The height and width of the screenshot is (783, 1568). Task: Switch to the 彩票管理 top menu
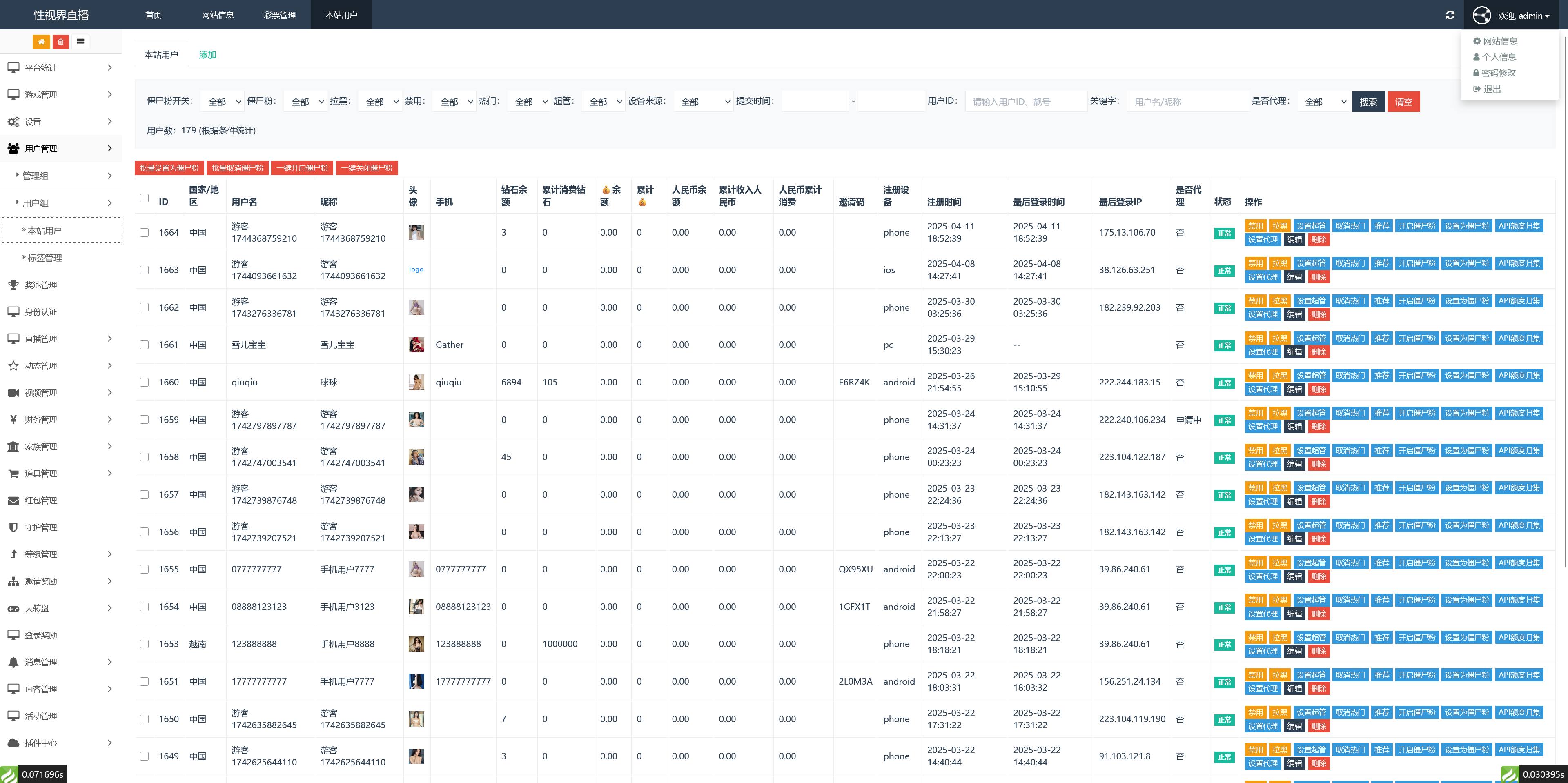click(x=279, y=15)
